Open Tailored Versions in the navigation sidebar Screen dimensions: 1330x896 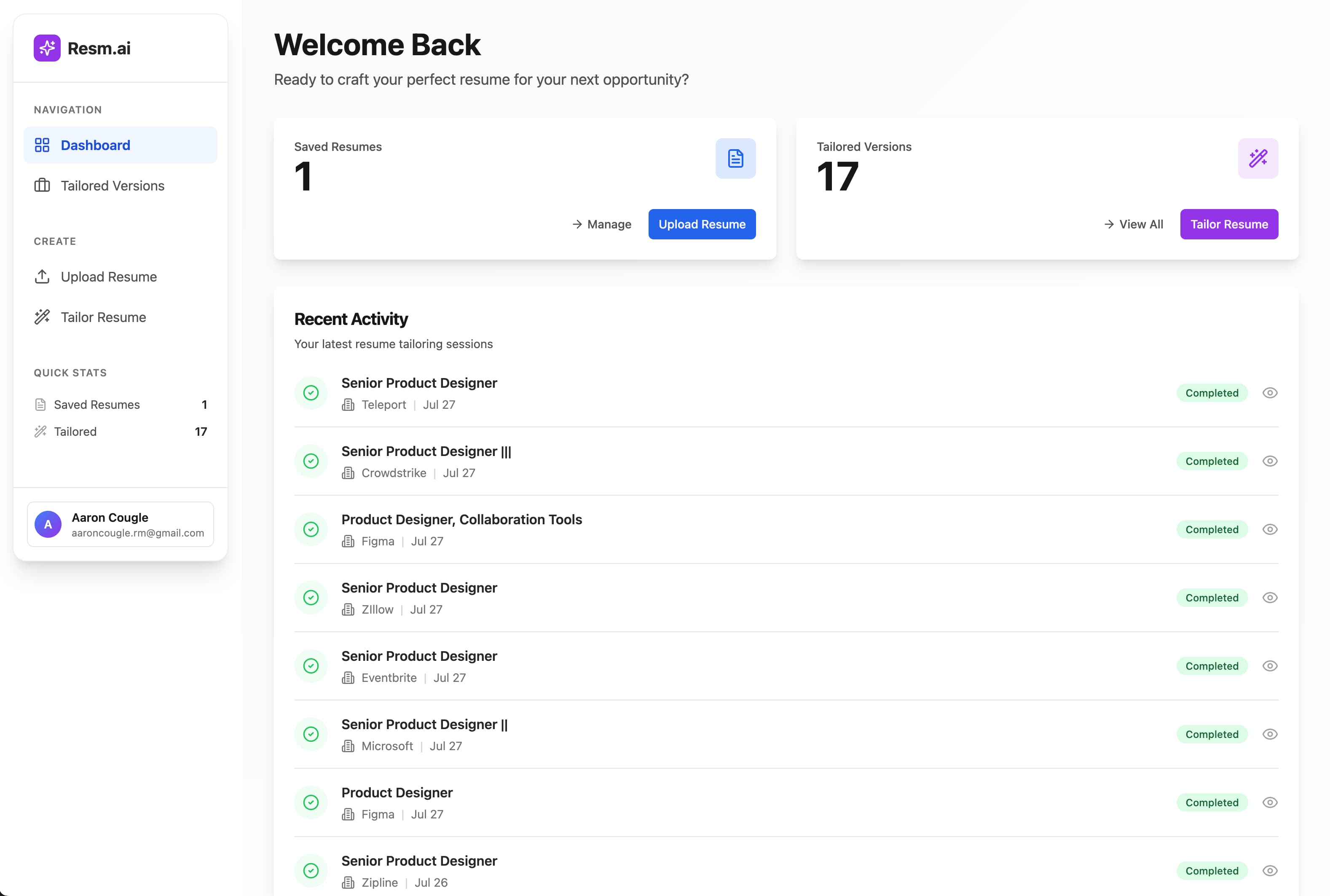113,186
